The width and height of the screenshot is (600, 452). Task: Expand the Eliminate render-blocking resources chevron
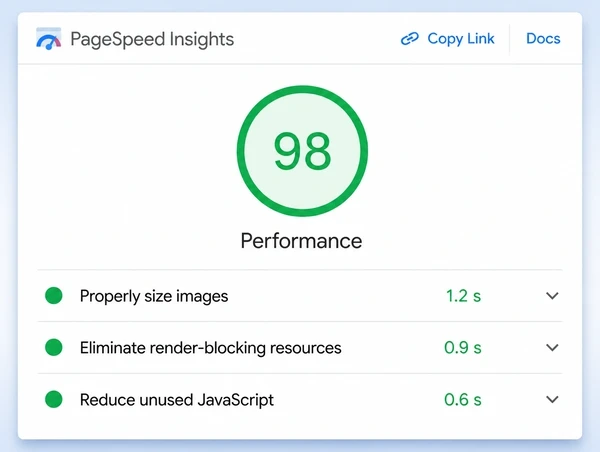[x=552, y=348]
